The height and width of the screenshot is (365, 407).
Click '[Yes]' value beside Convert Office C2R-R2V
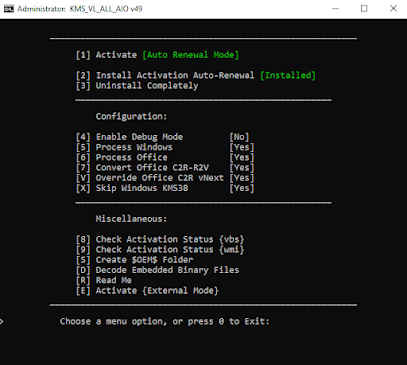click(x=242, y=168)
